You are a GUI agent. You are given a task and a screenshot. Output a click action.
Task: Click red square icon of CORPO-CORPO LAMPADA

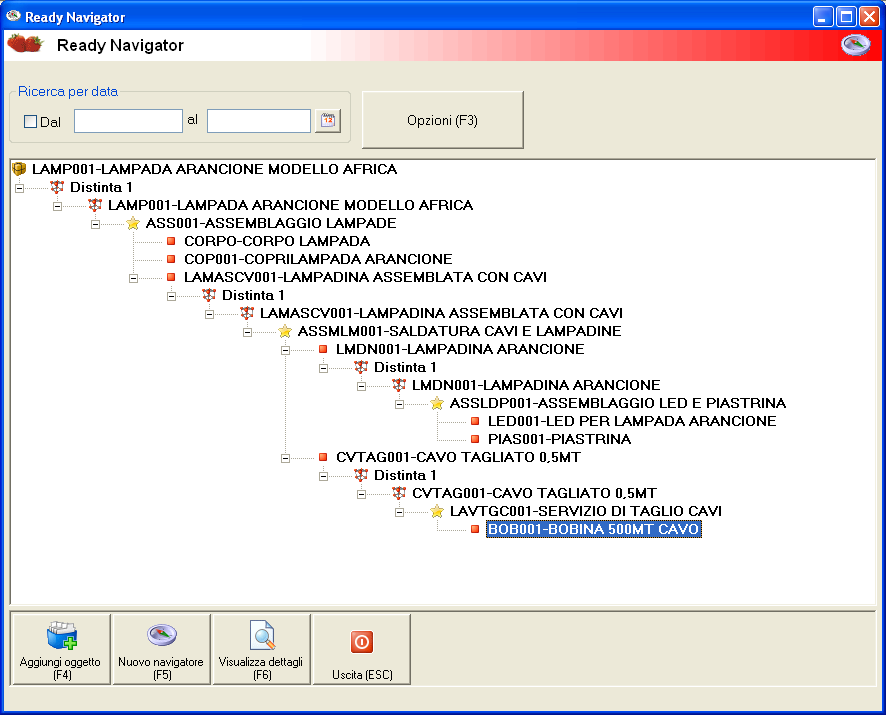[171, 241]
